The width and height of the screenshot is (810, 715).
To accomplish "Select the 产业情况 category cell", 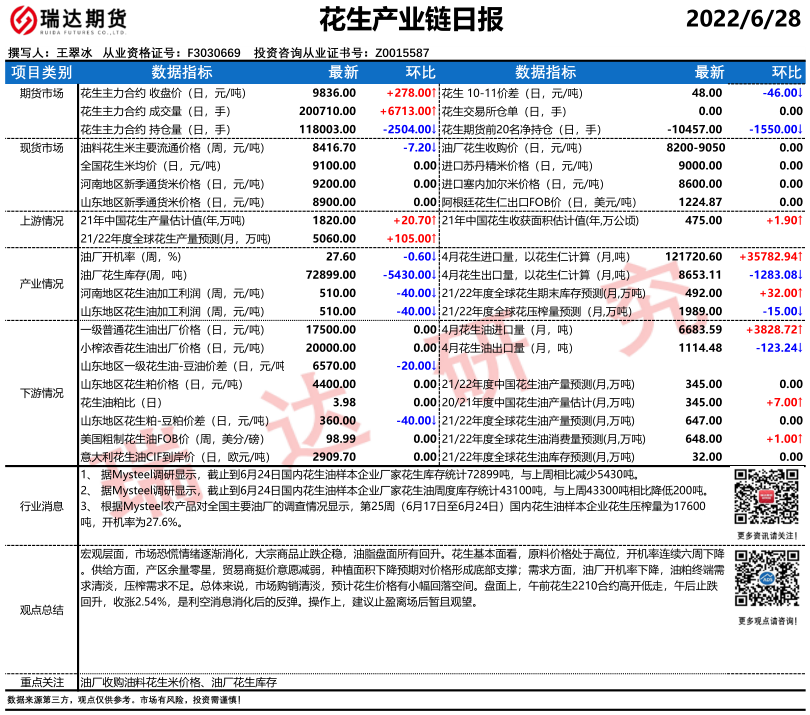I will [x=41, y=284].
